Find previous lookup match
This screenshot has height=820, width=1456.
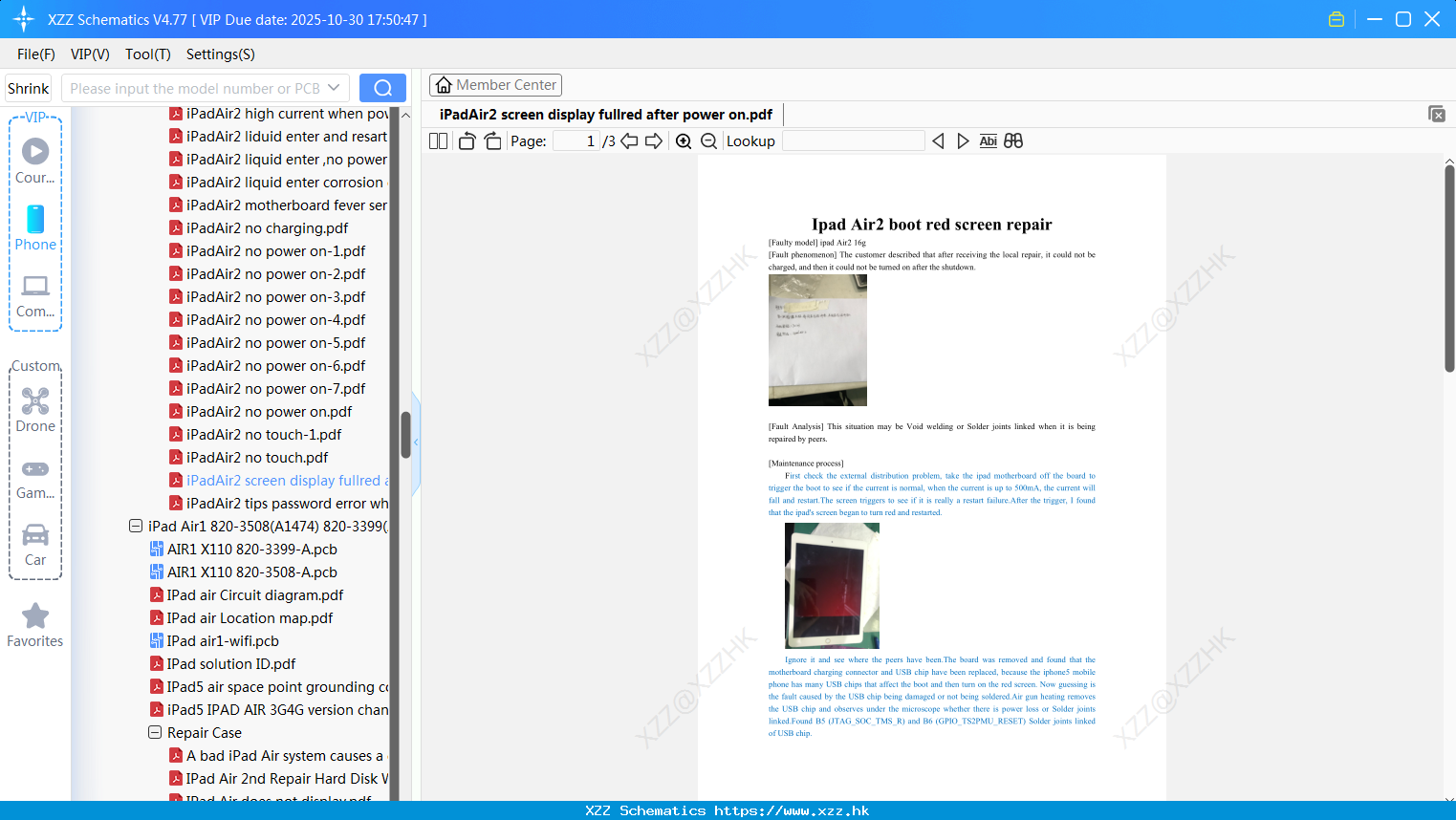pos(938,141)
